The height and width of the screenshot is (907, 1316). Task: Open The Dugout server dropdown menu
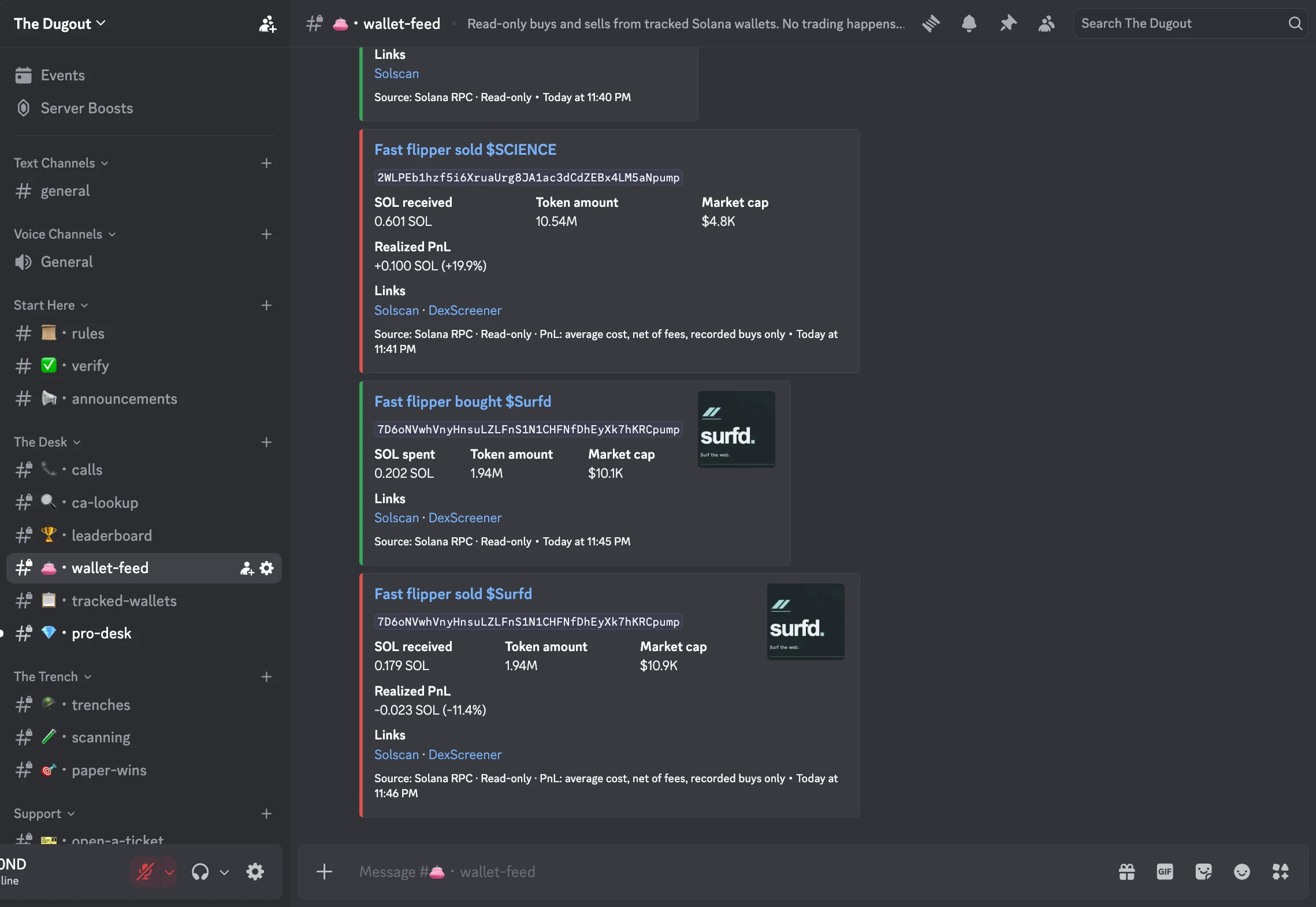[60, 24]
